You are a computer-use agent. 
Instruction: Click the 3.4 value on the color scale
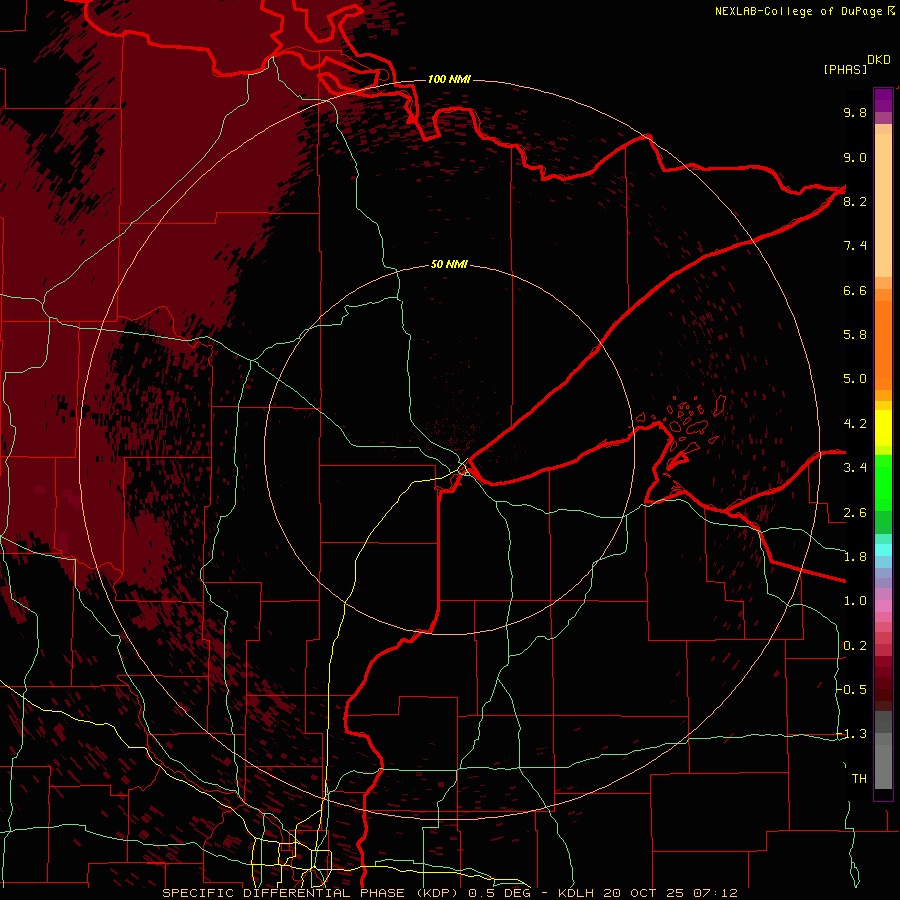click(x=855, y=468)
